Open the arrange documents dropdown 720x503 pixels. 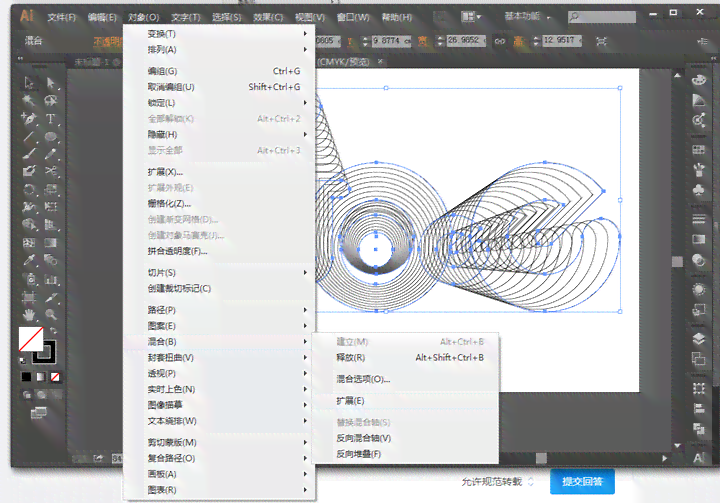point(471,17)
